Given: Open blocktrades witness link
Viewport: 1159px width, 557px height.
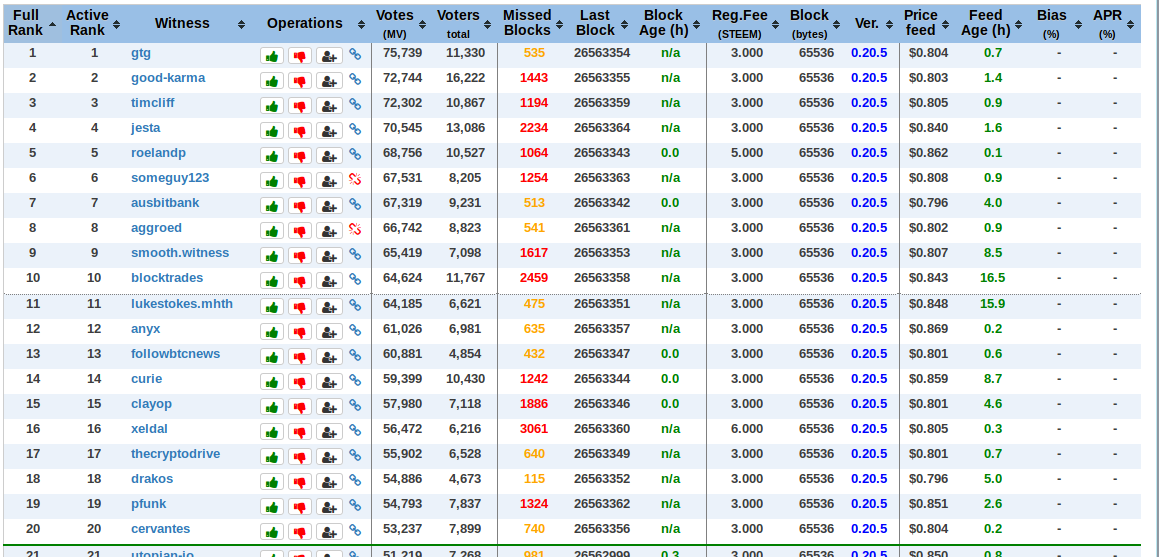Looking at the screenshot, I should (x=167, y=278).
